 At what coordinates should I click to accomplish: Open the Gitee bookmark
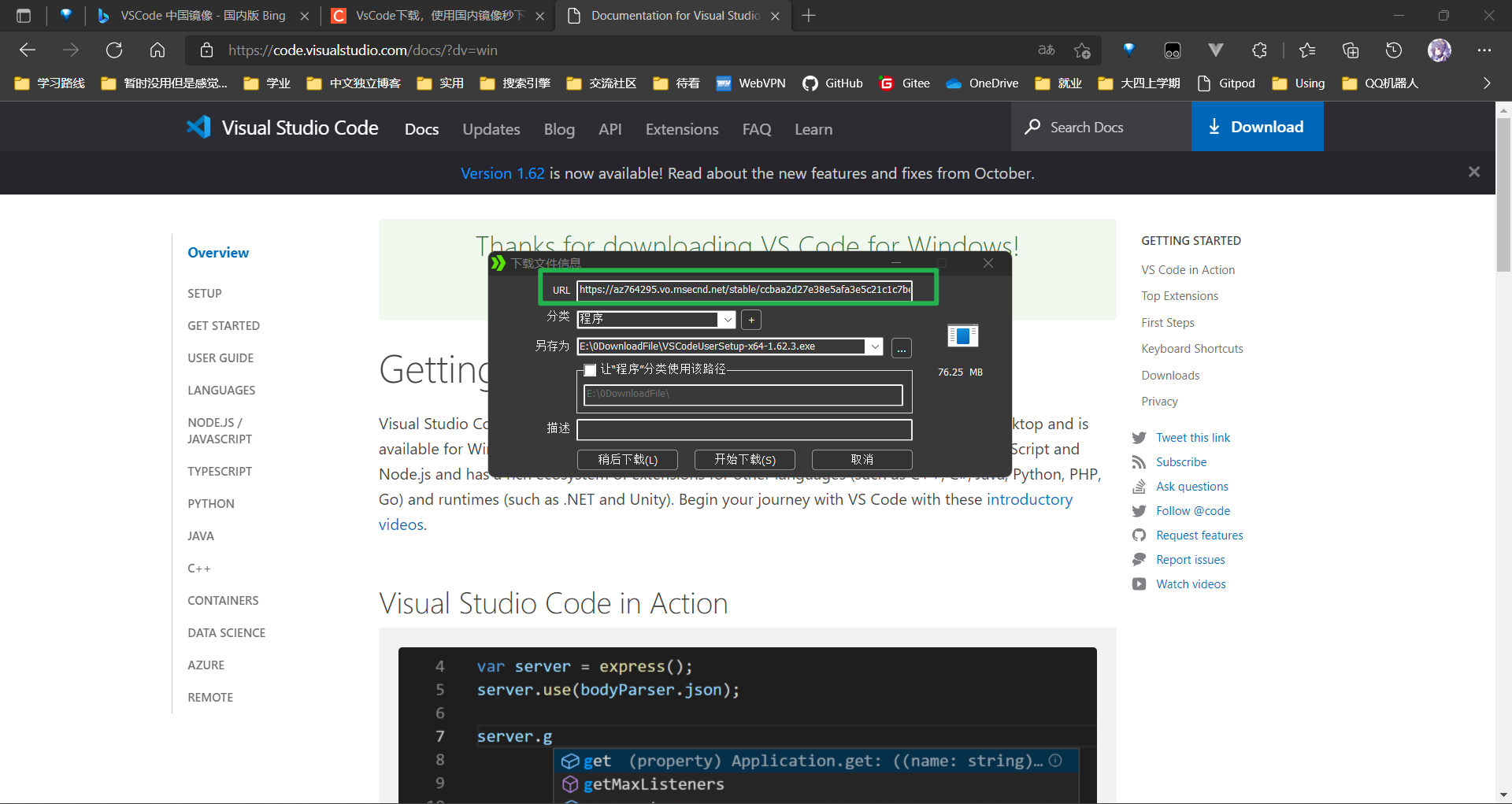pos(904,83)
